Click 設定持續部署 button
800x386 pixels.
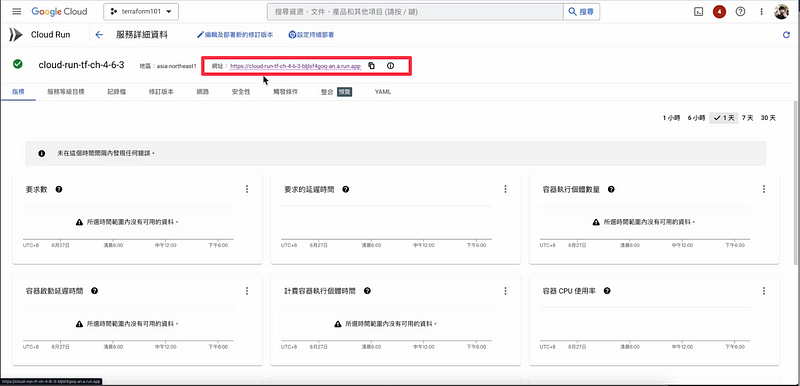coord(311,35)
